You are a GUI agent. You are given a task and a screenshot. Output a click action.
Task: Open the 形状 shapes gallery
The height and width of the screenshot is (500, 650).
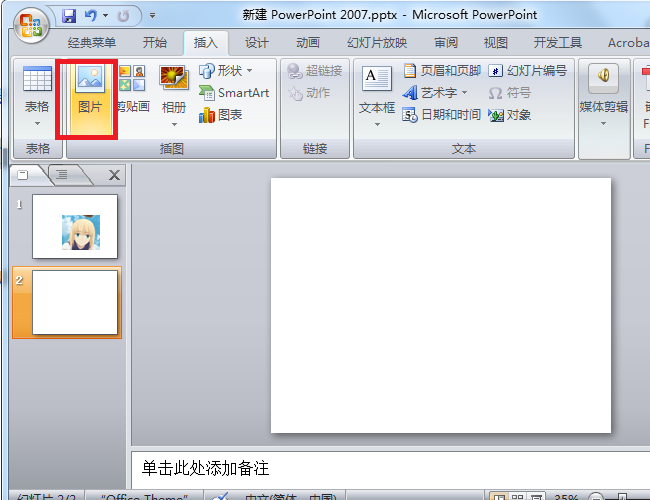[x=226, y=70]
